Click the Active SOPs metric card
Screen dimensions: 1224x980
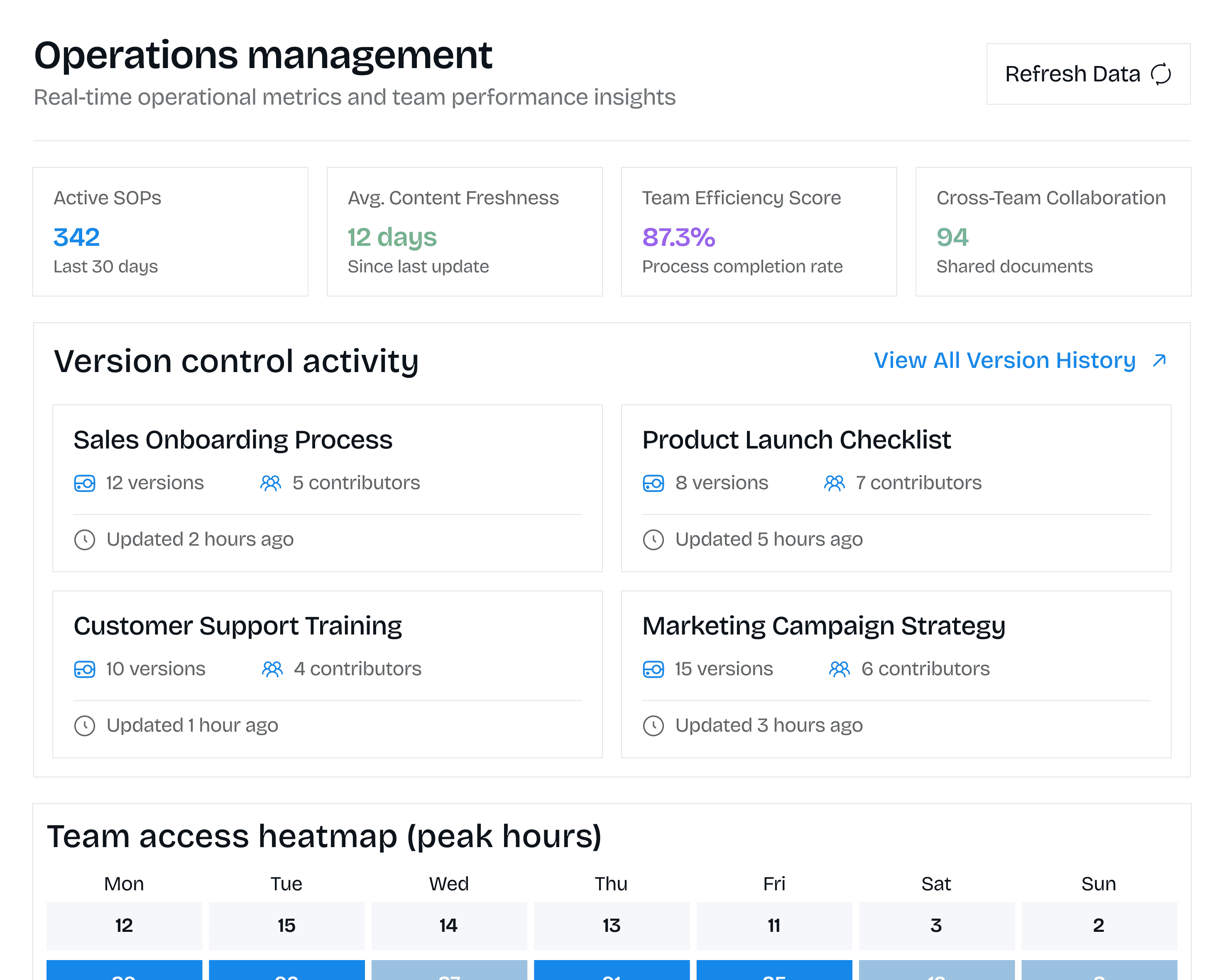point(170,232)
